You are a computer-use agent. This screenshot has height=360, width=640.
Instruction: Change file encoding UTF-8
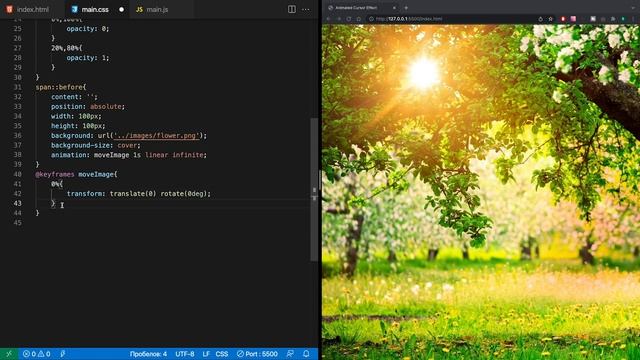coord(184,354)
